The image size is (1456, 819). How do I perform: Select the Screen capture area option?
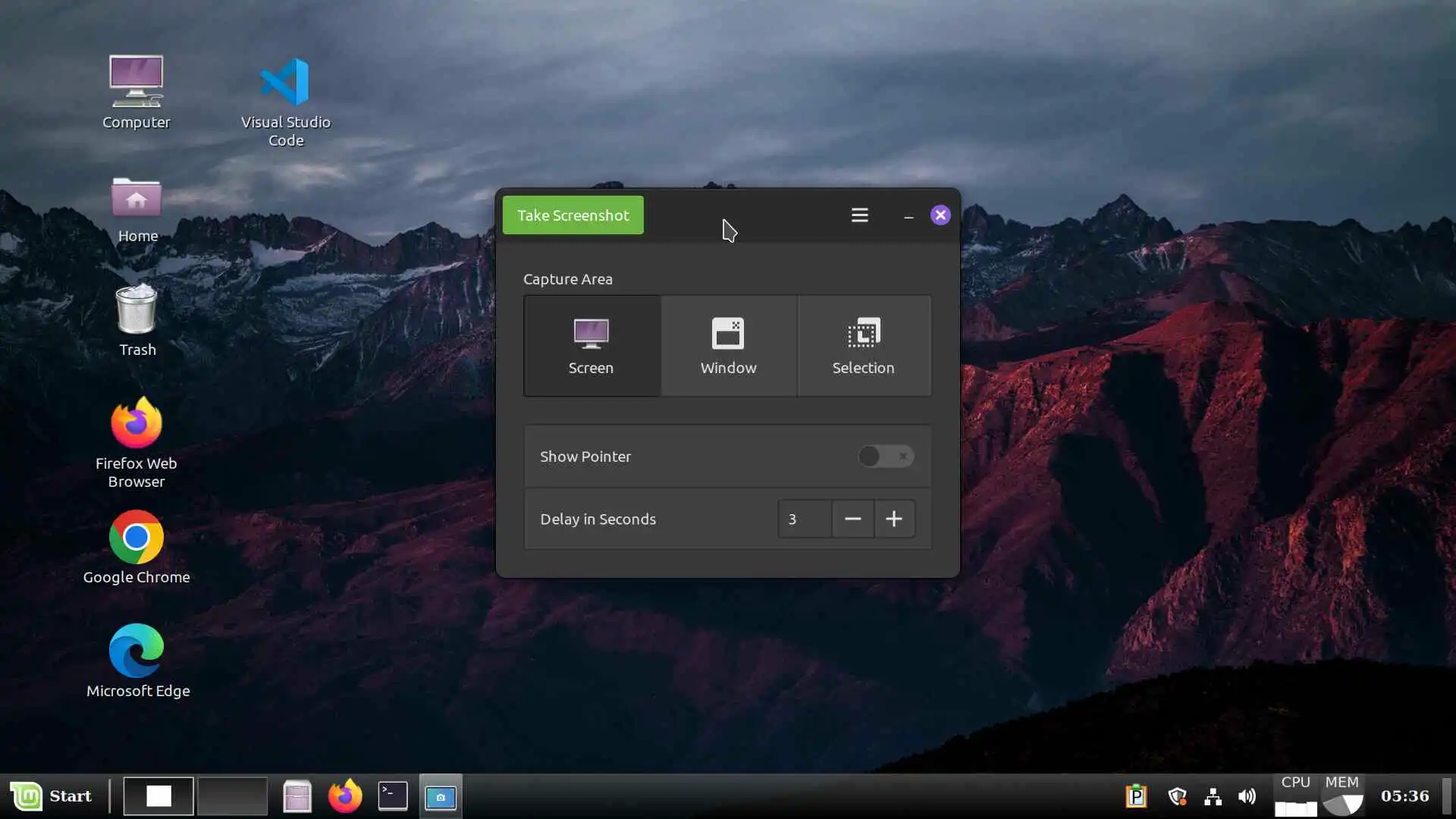(x=591, y=346)
